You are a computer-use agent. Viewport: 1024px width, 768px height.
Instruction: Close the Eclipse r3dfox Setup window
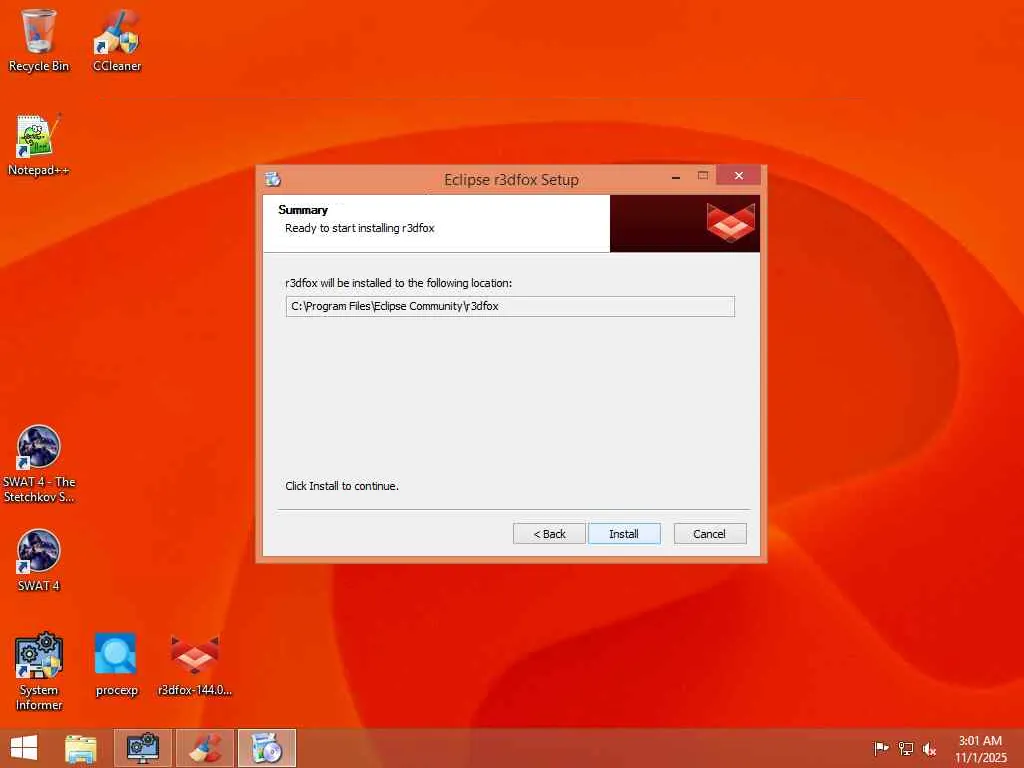tap(739, 176)
